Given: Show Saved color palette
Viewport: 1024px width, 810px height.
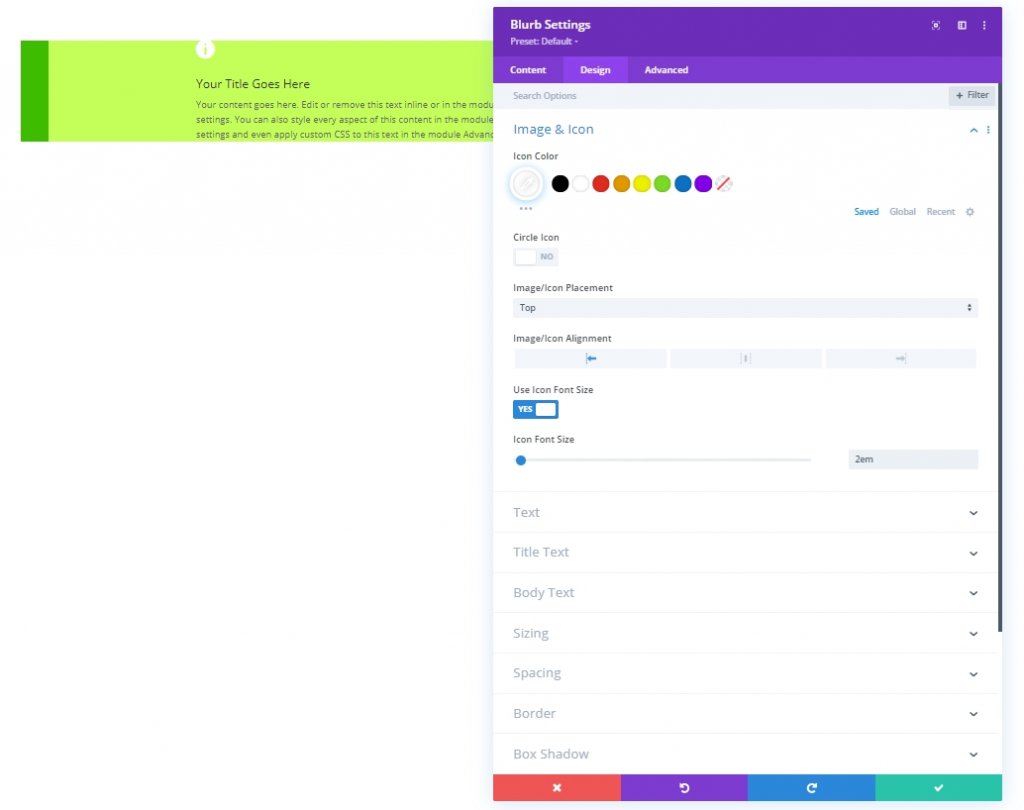Looking at the screenshot, I should [866, 212].
